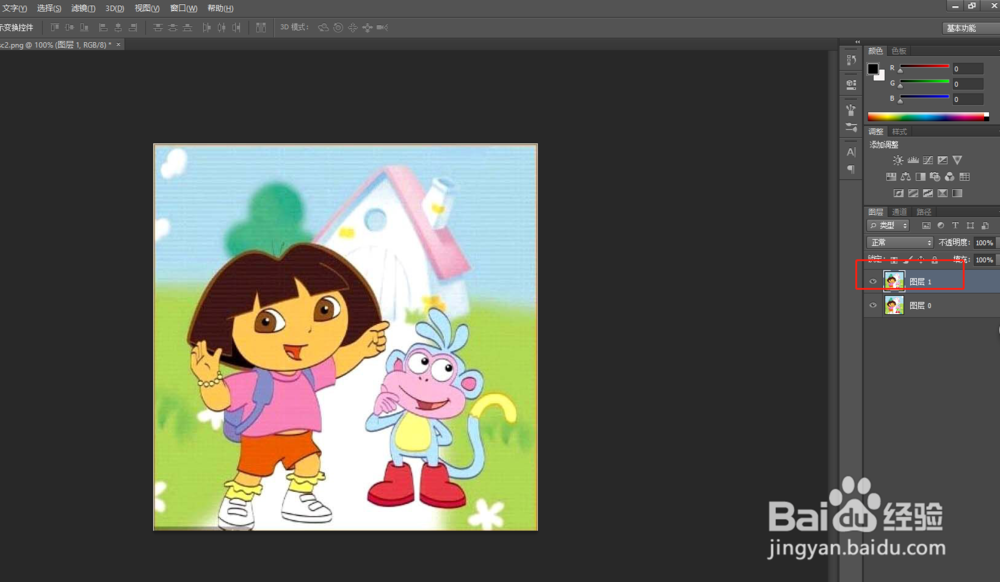Screen dimensions: 1000x582
Task: Click the align left edges icon
Action: point(103,27)
